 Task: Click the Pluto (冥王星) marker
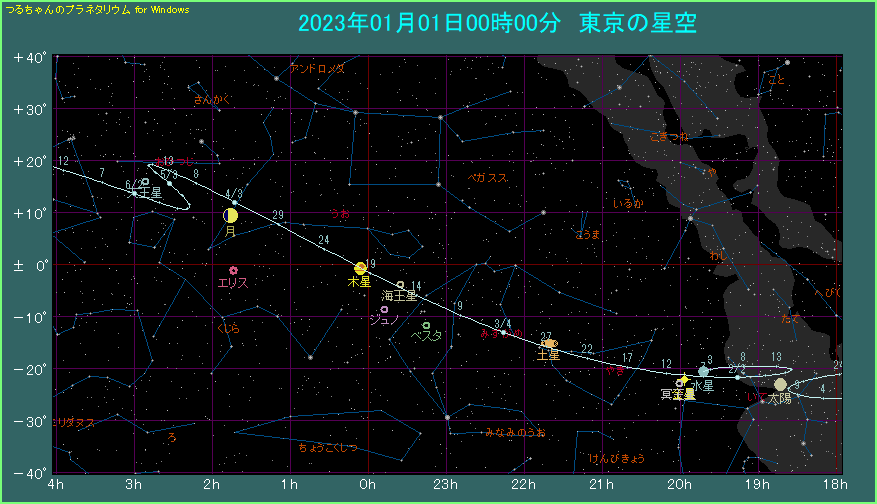(x=681, y=383)
